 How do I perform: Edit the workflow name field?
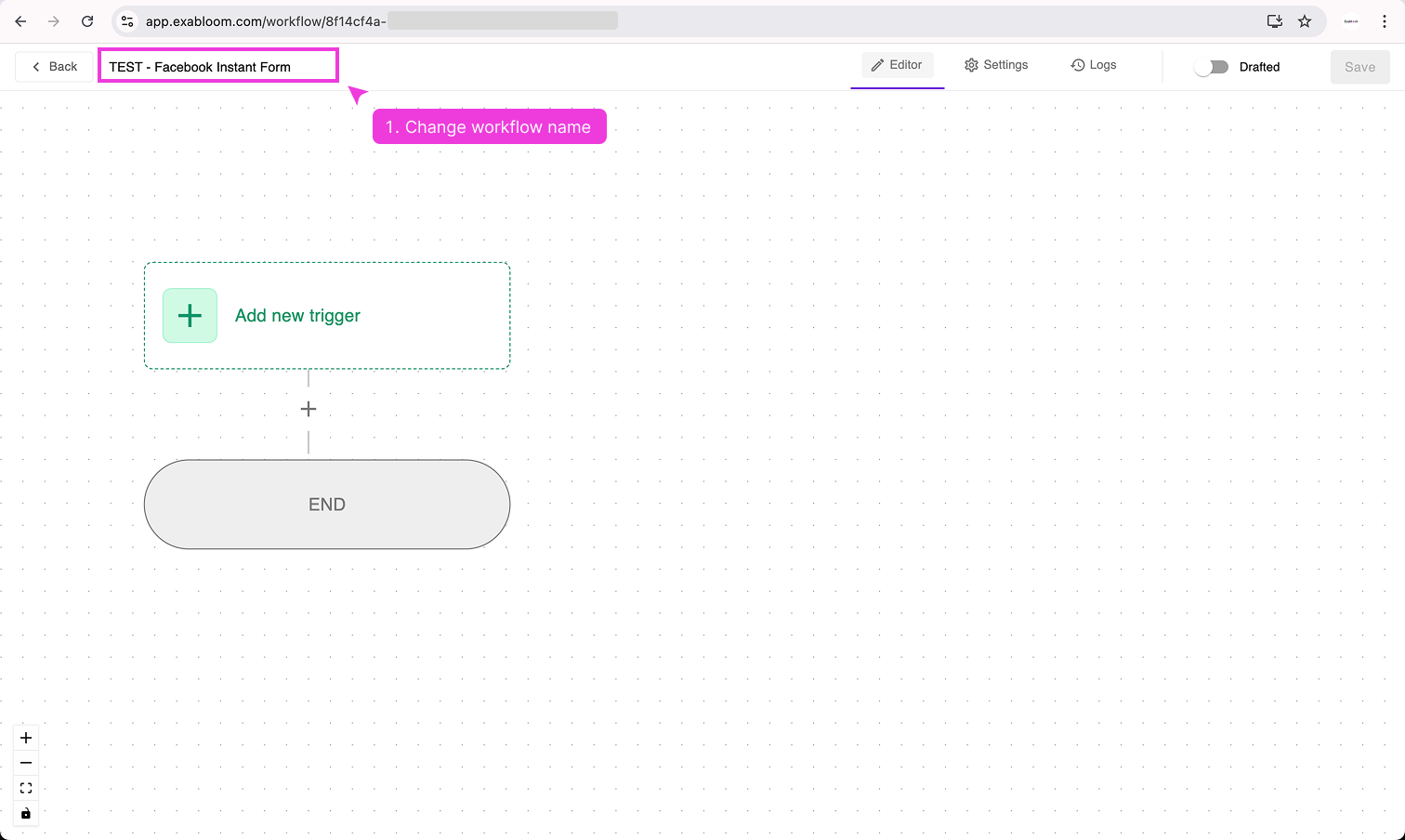(x=217, y=65)
